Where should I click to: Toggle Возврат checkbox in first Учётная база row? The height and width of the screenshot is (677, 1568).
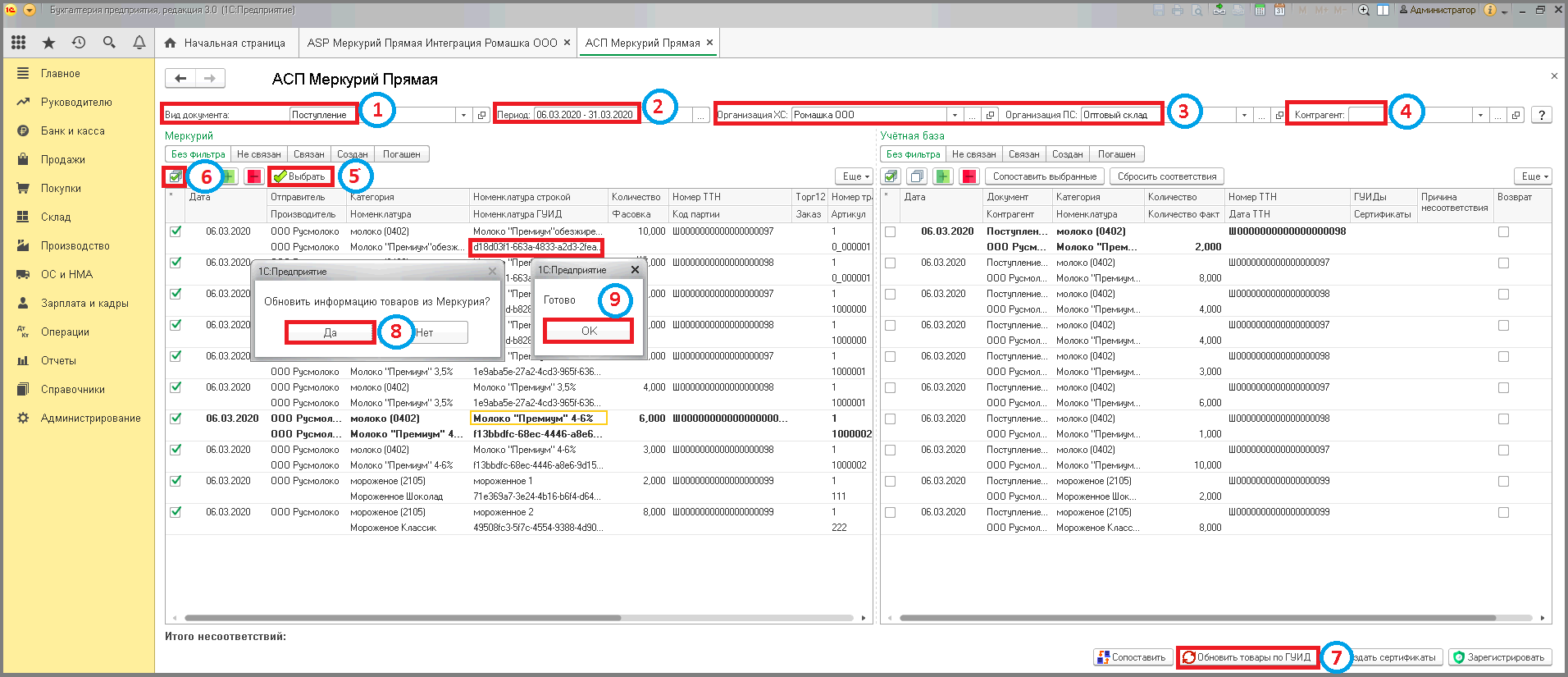pos(1503,231)
